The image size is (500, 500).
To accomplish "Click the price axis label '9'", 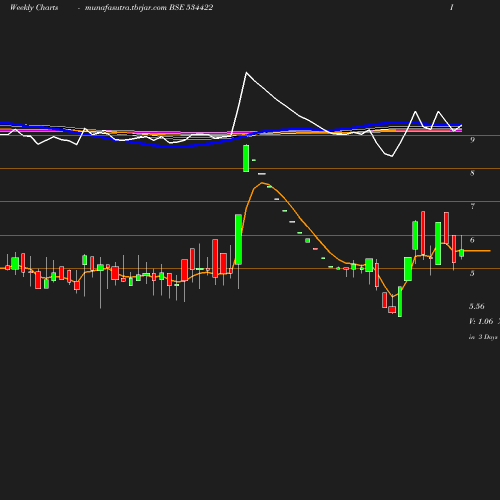I will pos(472,140).
